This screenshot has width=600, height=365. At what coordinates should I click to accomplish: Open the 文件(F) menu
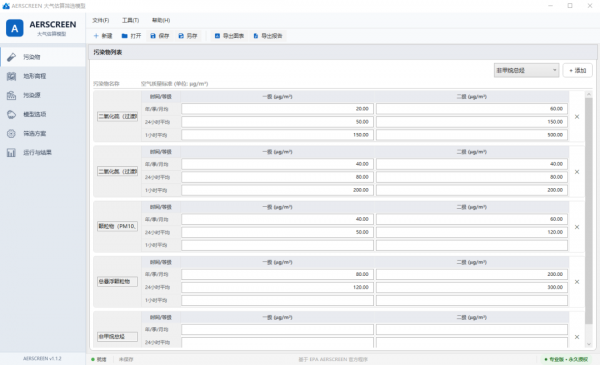[x=101, y=20]
